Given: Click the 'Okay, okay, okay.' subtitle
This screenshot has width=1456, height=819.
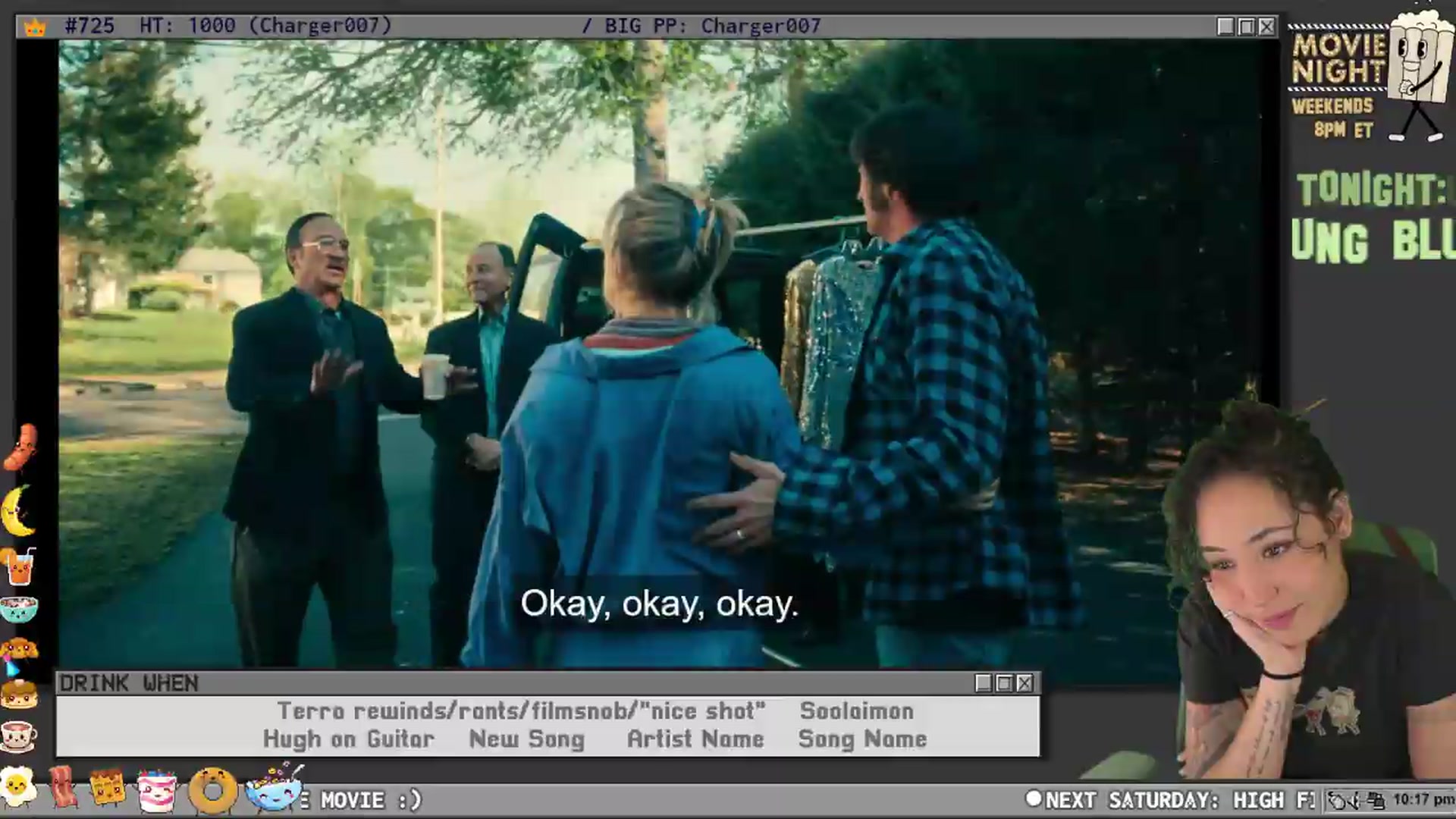Looking at the screenshot, I should click(x=659, y=604).
